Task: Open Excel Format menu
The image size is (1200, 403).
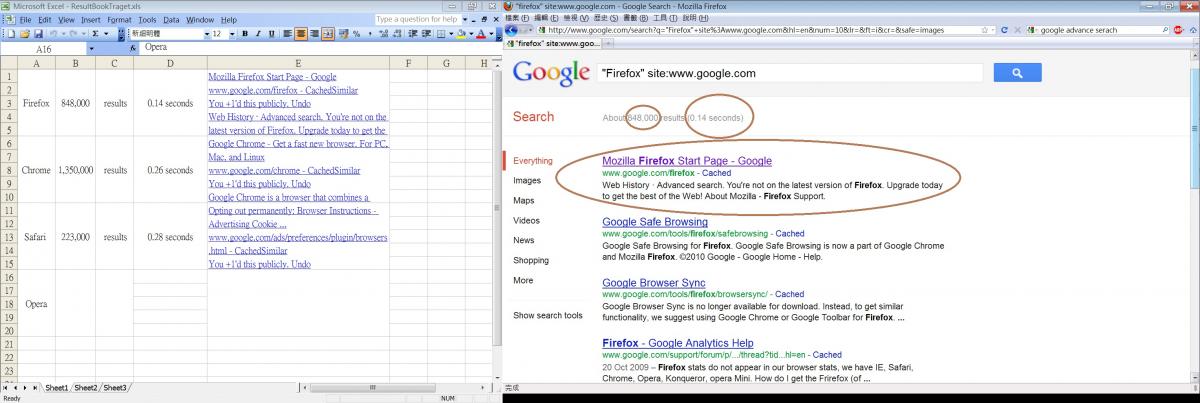Action: 119,19
